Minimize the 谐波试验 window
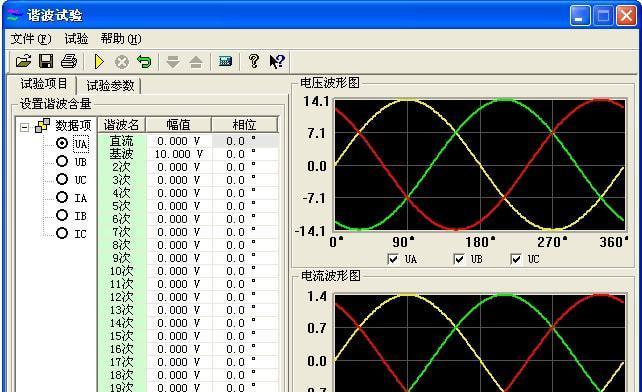This screenshot has height=392, width=642. coord(580,16)
